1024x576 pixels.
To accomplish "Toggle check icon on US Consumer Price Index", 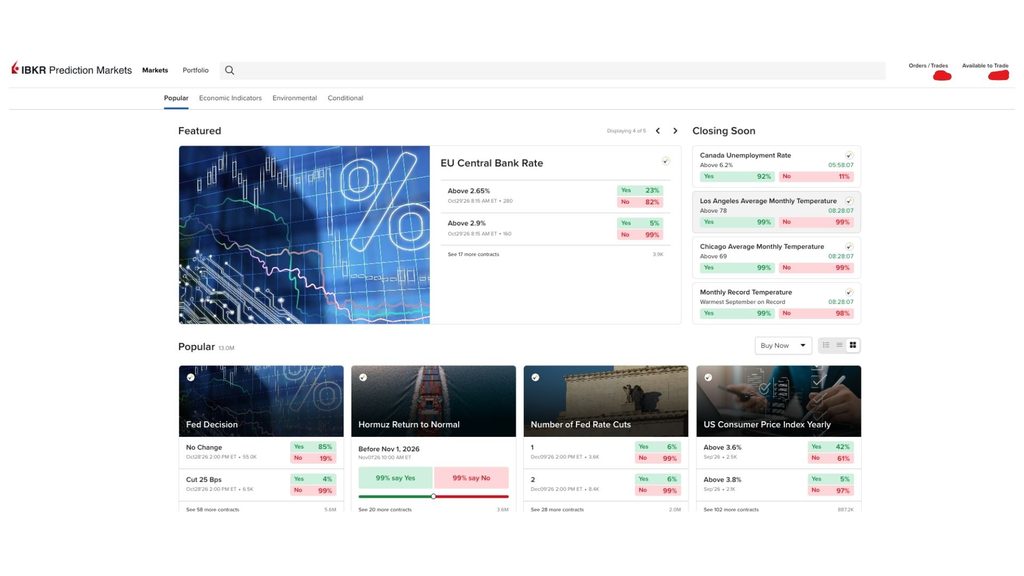I will pyautogui.click(x=708, y=377).
